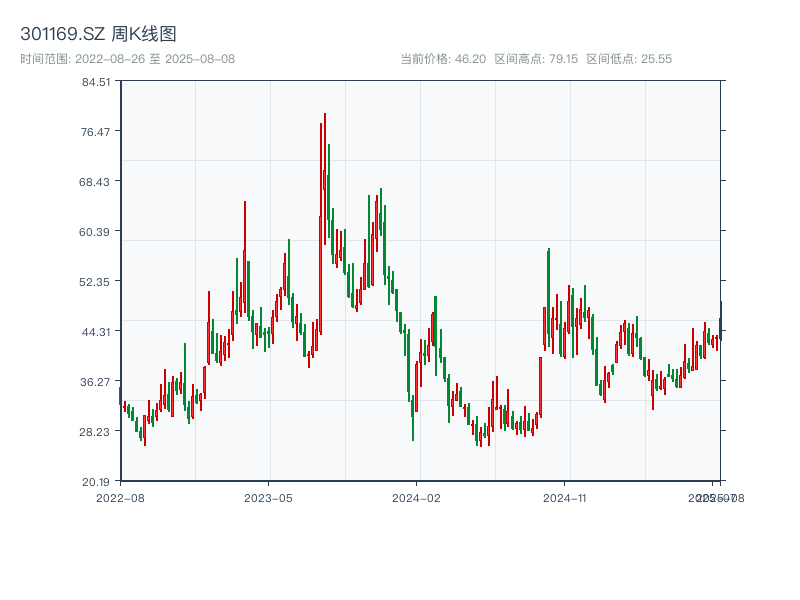Click the 20.19 y-axis value
This screenshot has height=600, width=800.
click(96, 481)
